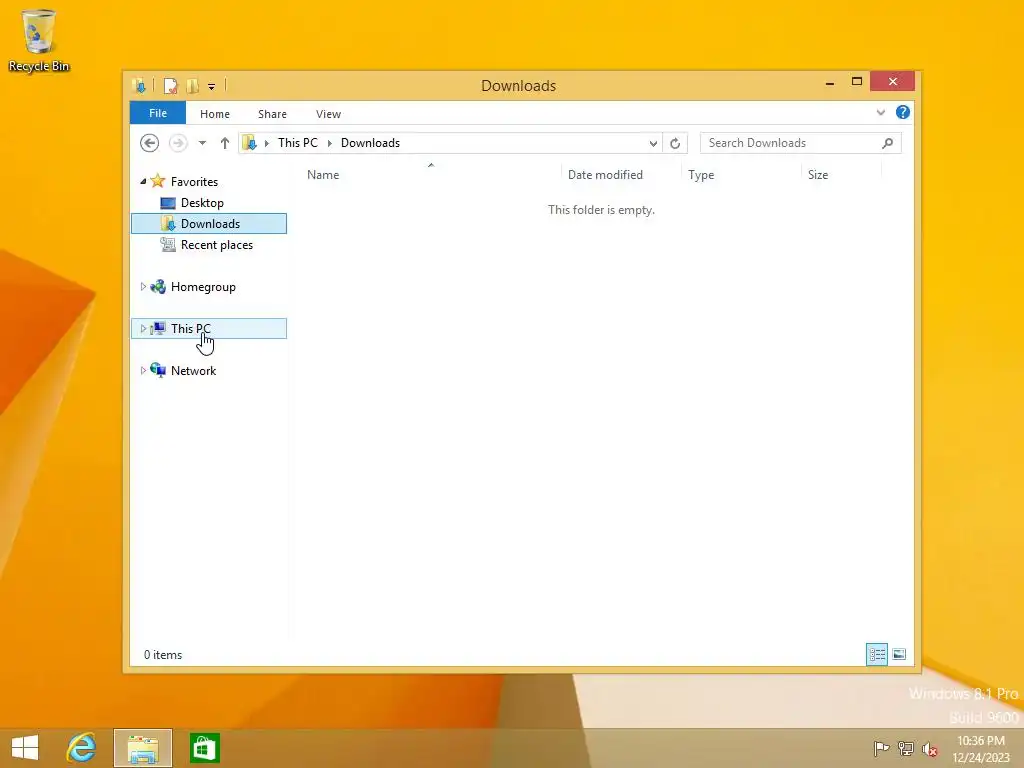The height and width of the screenshot is (768, 1024).
Task: Expand the Network tree node
Action: tap(143, 370)
